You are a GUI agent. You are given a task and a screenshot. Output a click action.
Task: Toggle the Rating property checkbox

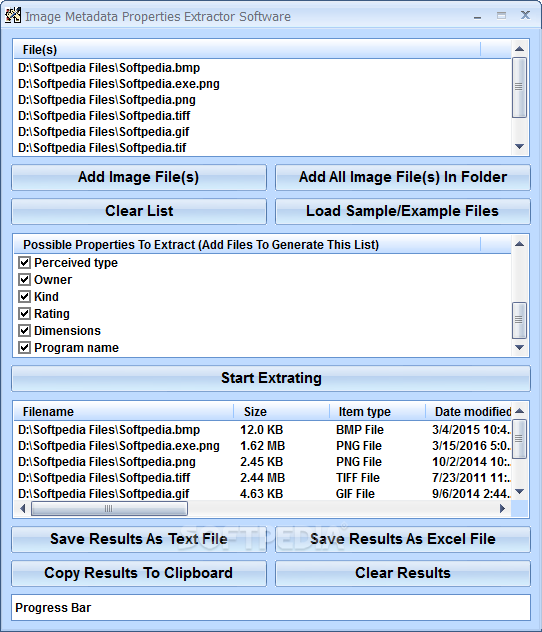[25, 314]
